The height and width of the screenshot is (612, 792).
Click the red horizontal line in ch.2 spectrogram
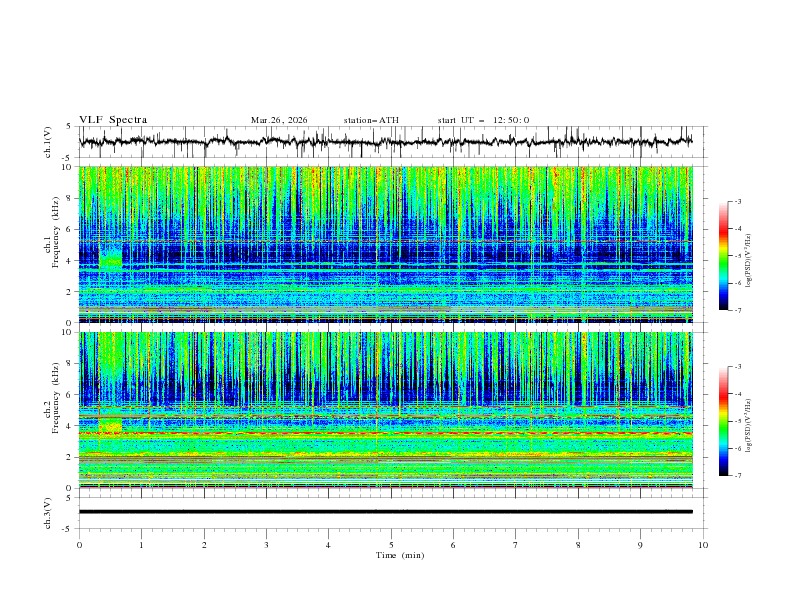385,433
